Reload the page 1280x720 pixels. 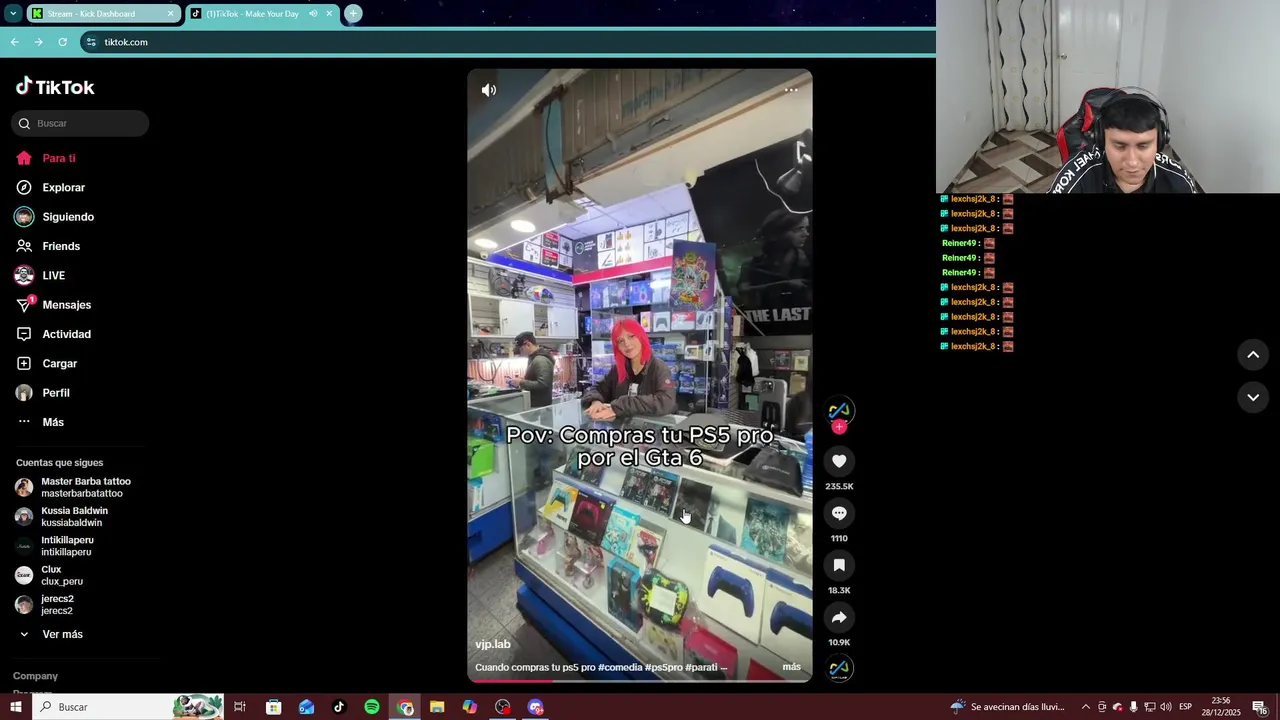pos(62,42)
